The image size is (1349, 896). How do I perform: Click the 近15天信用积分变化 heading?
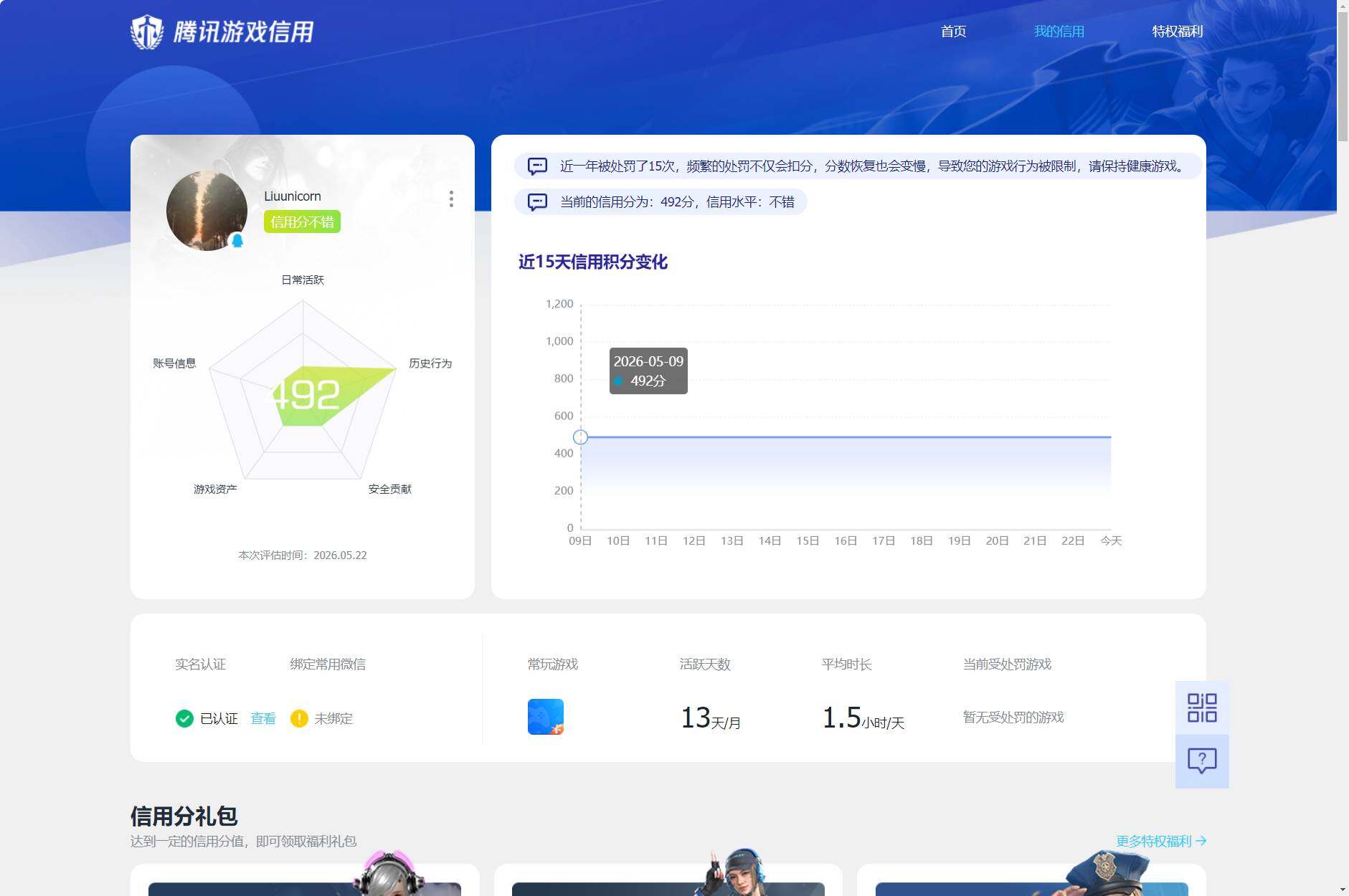pos(593,262)
